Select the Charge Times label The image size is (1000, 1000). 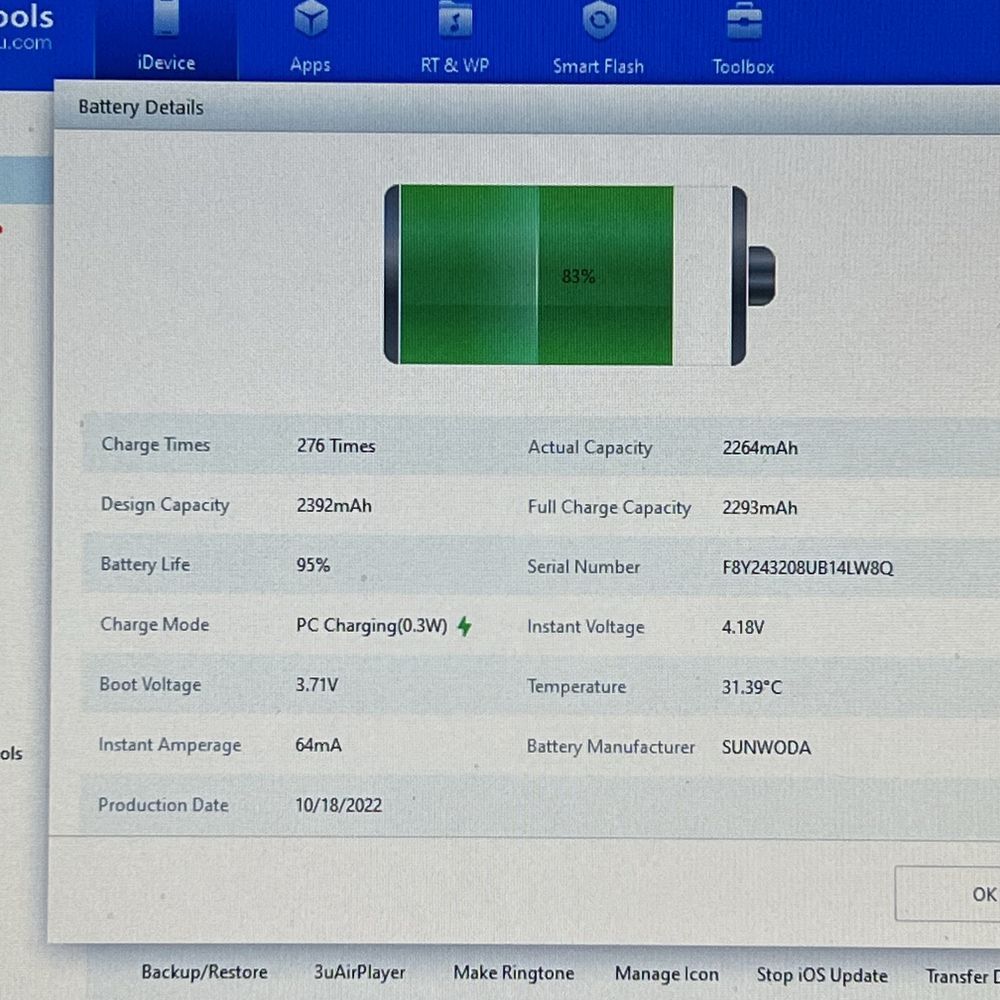click(156, 445)
